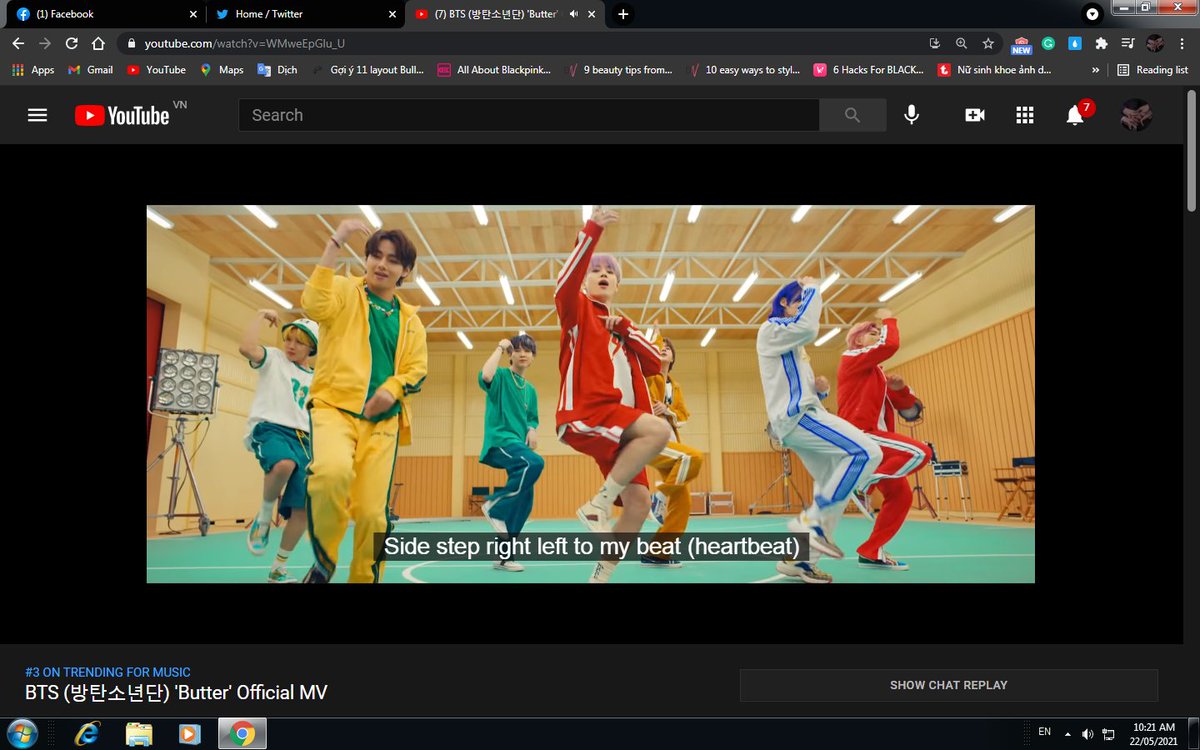Image resolution: width=1200 pixels, height=750 pixels.
Task: Open a new browser tab with the plus
Action: click(623, 14)
